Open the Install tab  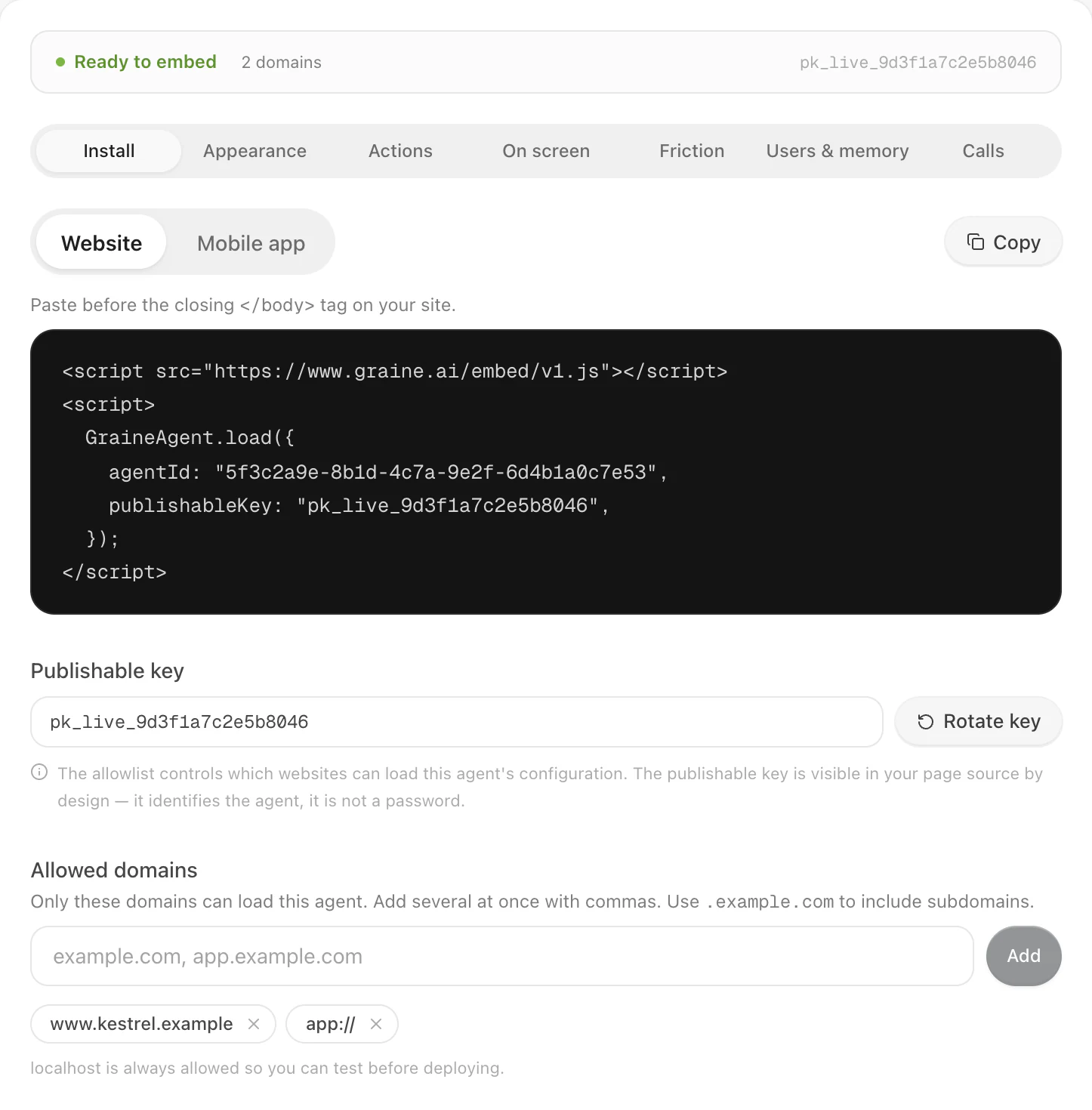[109, 151]
